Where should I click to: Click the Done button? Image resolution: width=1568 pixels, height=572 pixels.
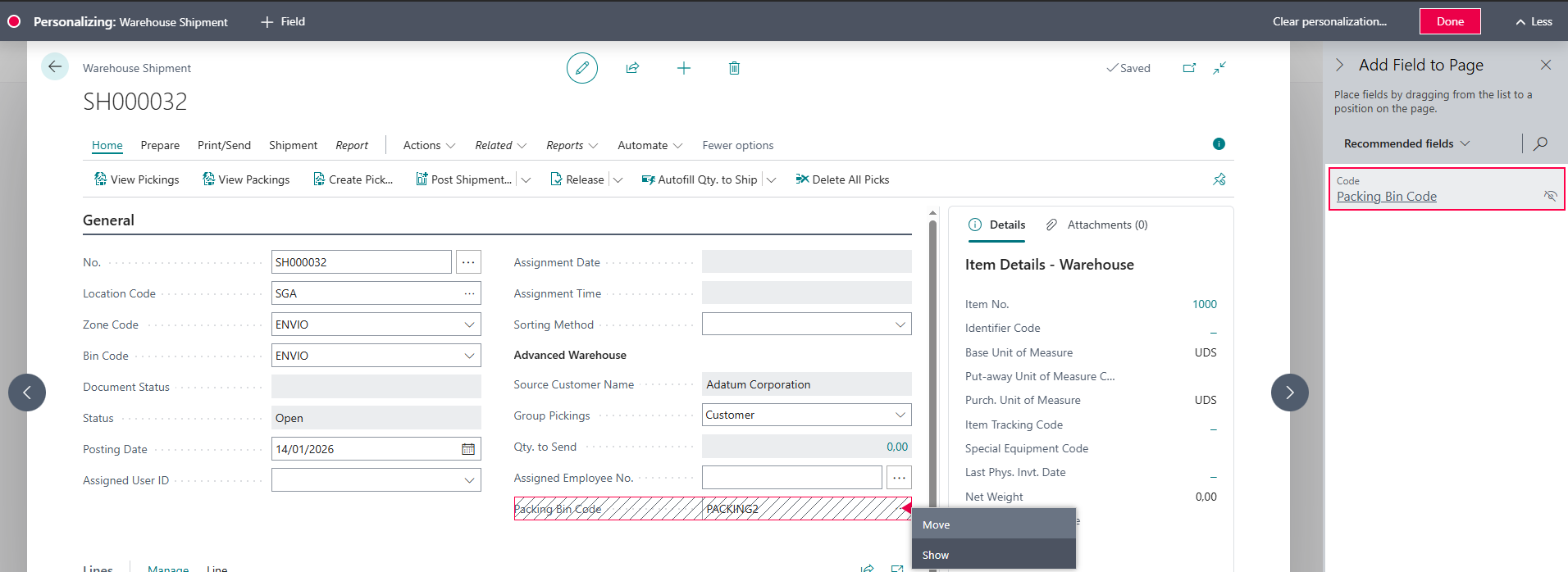1449,21
